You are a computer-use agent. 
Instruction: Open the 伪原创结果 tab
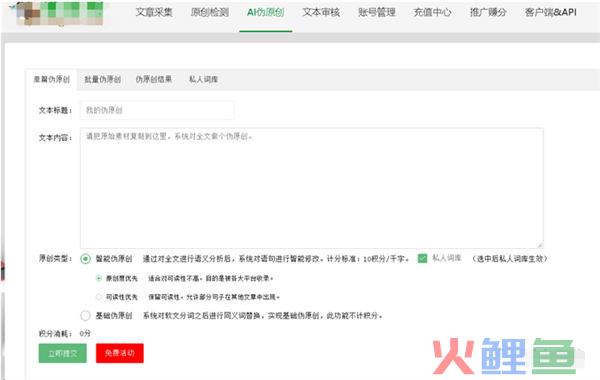pyautogui.click(x=153, y=79)
